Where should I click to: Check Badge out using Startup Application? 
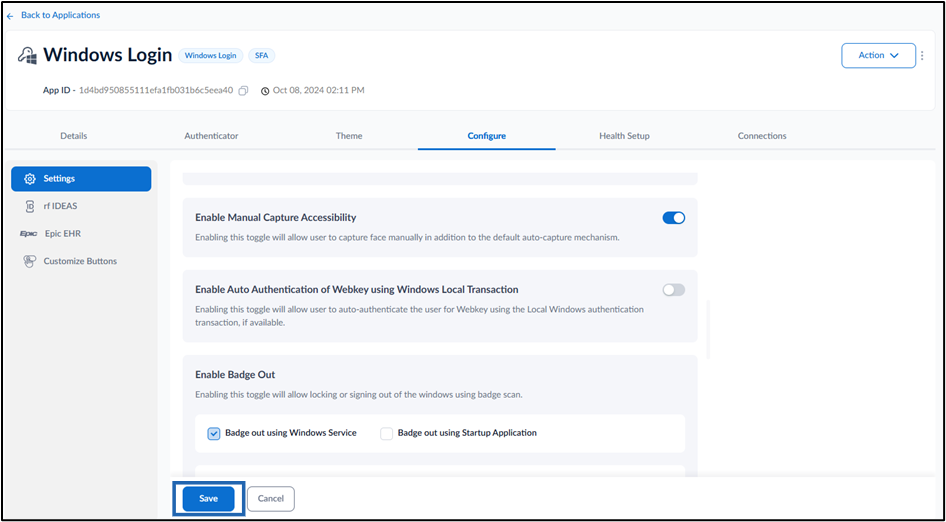coord(387,433)
